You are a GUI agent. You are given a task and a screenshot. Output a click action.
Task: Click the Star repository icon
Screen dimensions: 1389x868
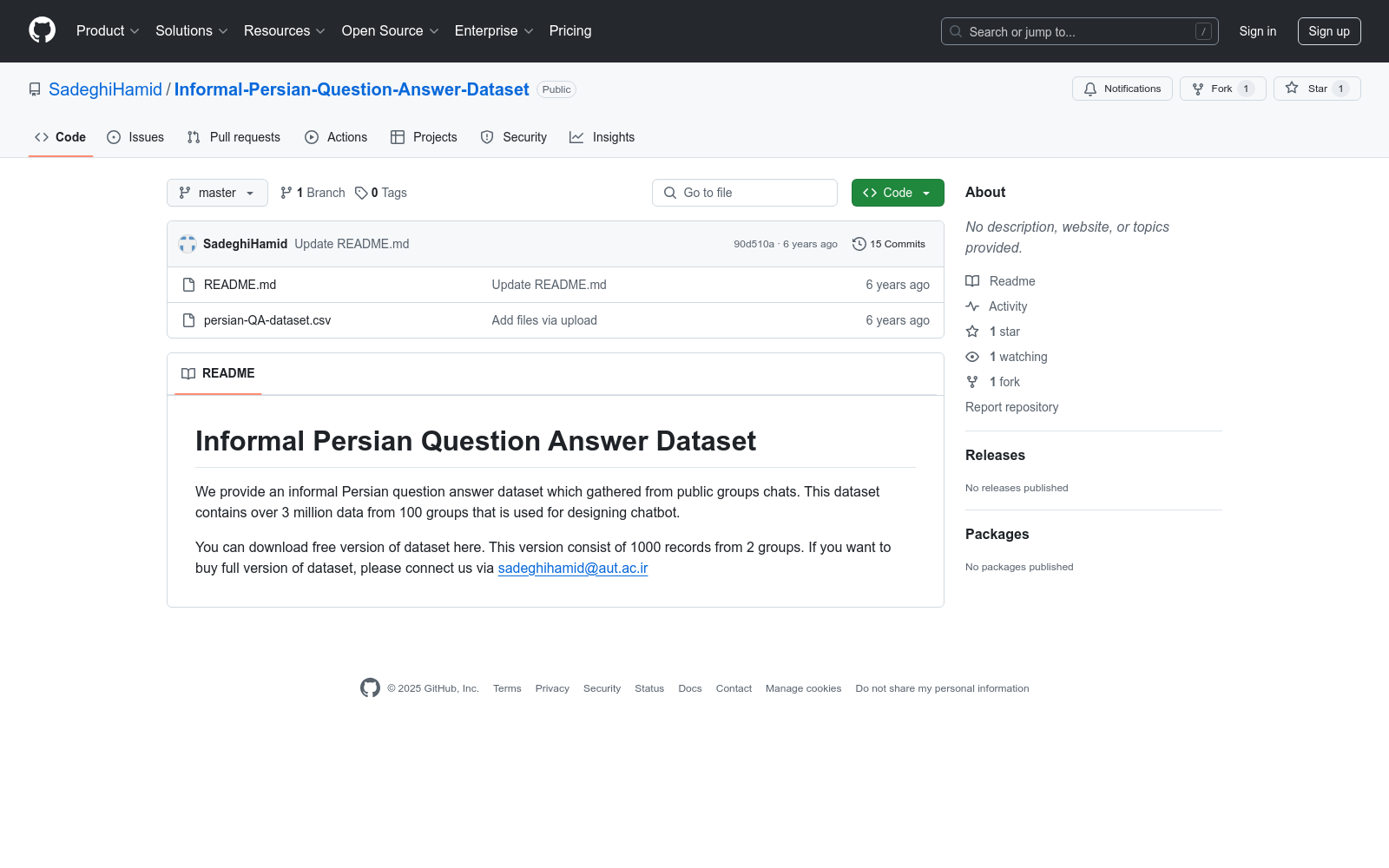coord(1292,88)
